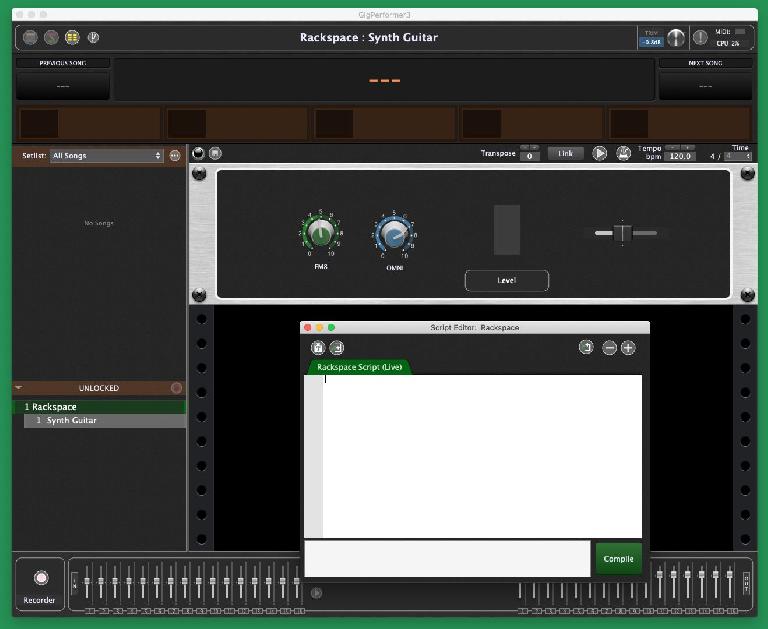This screenshot has height=629, width=768.
Task: Click the transpose stepper above value
Action: [529, 147]
